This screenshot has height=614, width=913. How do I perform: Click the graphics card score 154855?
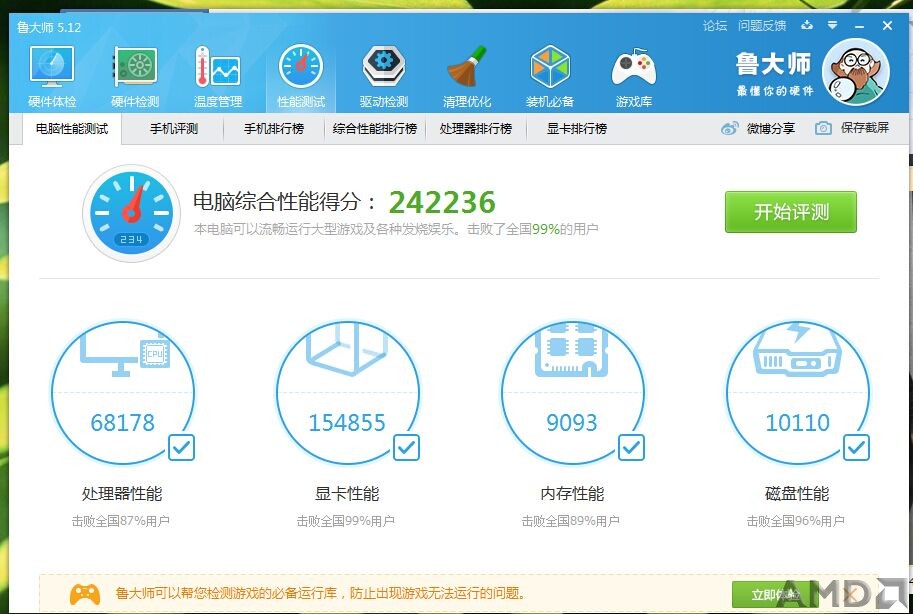tap(347, 423)
